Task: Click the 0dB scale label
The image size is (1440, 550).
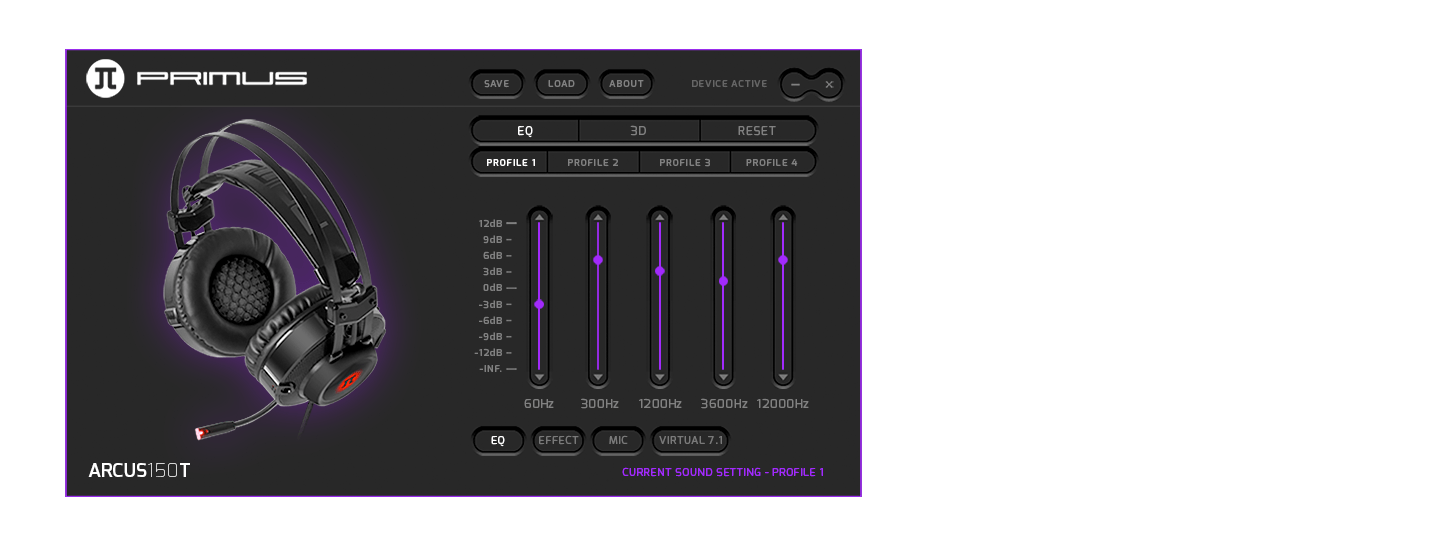Action: pos(492,288)
